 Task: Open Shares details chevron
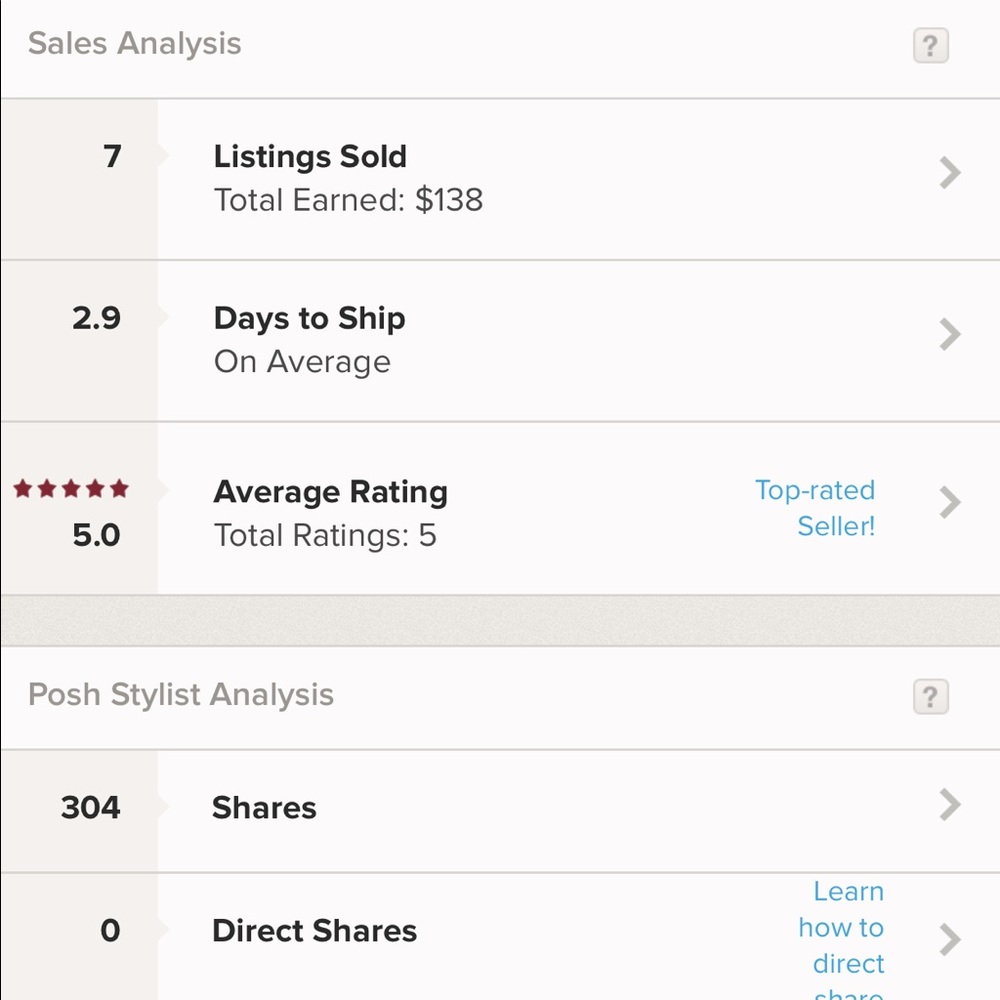[x=950, y=805]
